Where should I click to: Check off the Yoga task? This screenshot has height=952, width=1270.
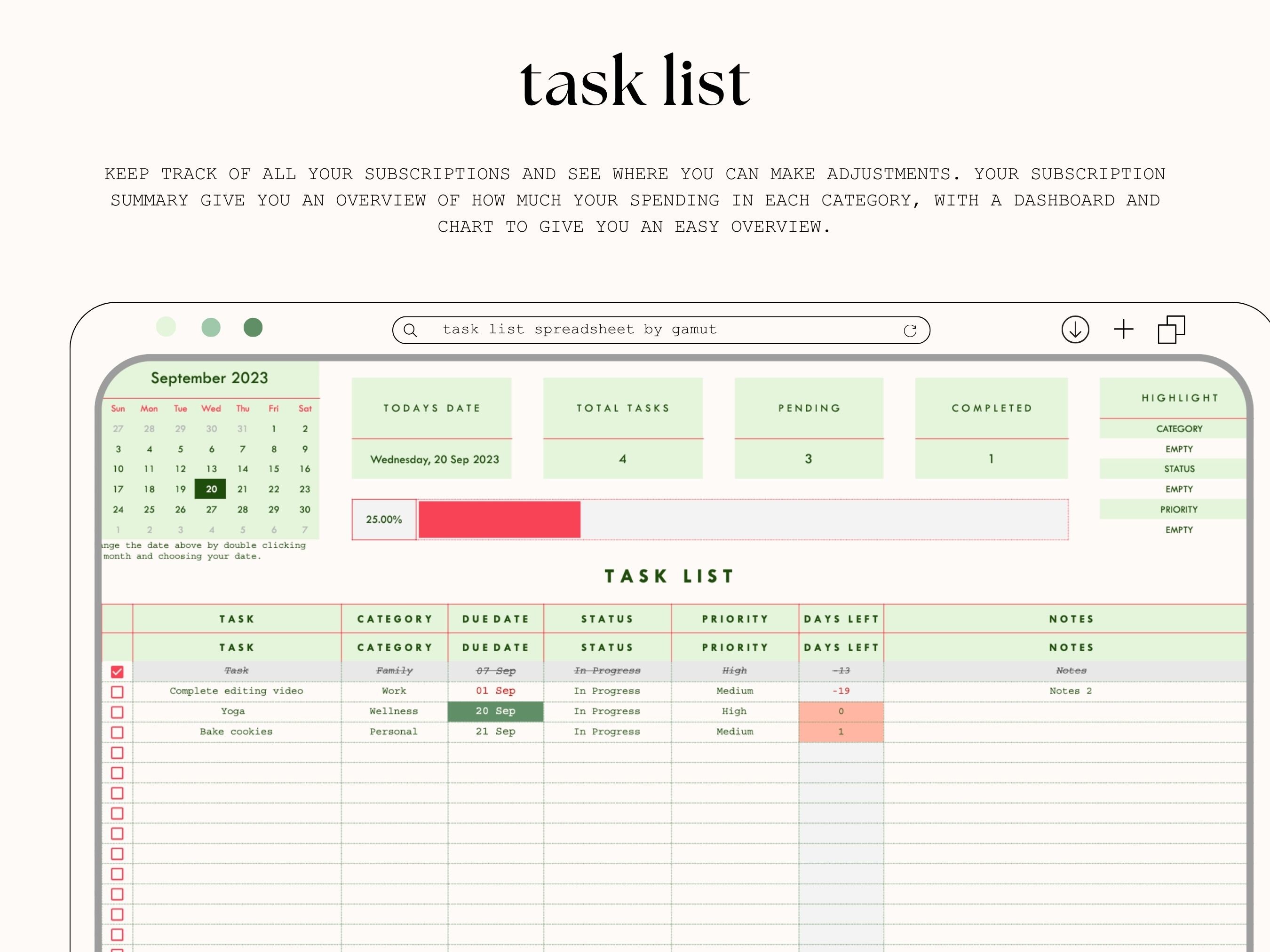(118, 712)
